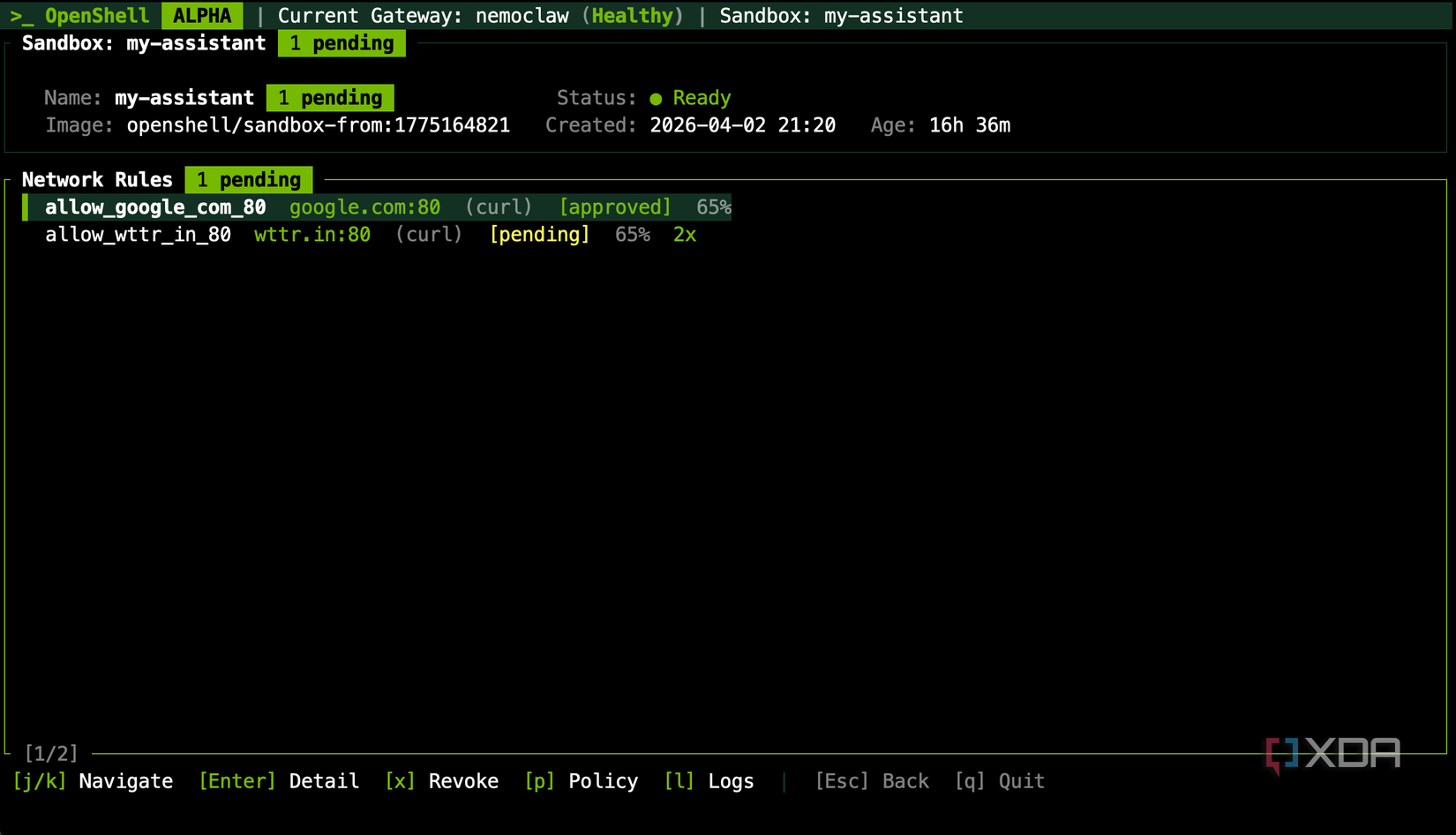
Task: Select the allow_wttr_in_80 rule row
Action: click(x=371, y=235)
